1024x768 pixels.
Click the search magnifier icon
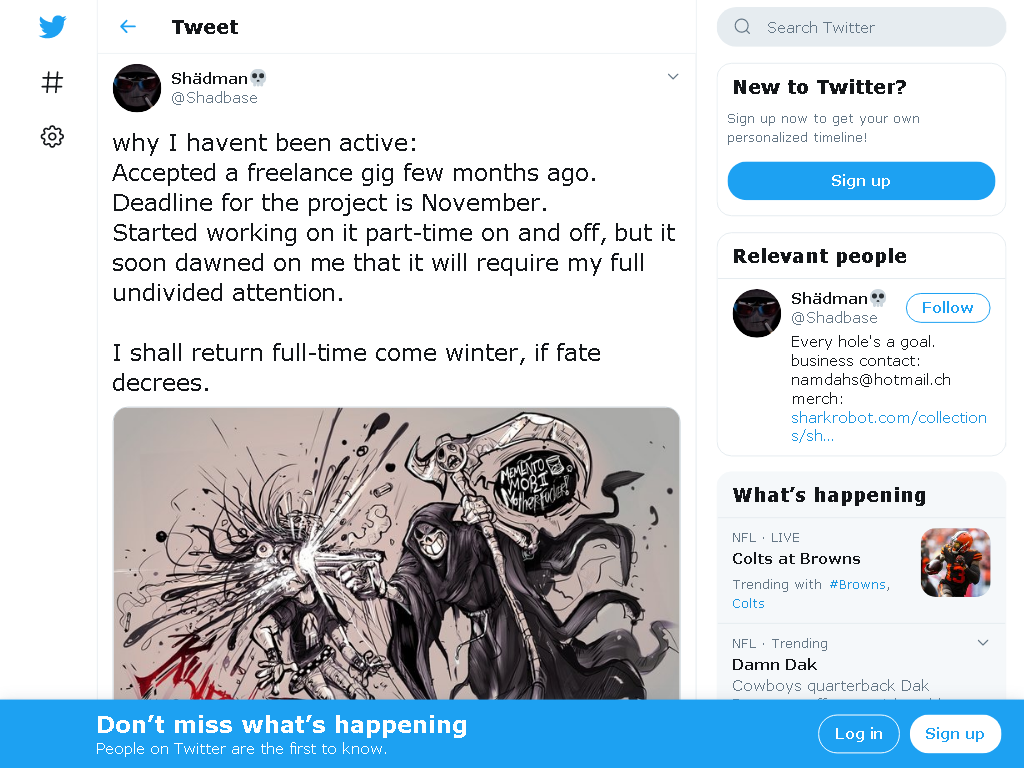(x=743, y=27)
